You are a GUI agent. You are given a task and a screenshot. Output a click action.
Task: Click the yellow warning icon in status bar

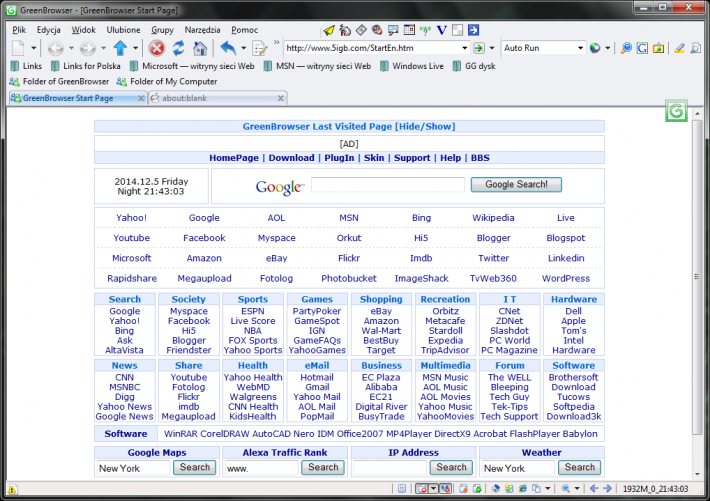pyautogui.click(x=12, y=489)
